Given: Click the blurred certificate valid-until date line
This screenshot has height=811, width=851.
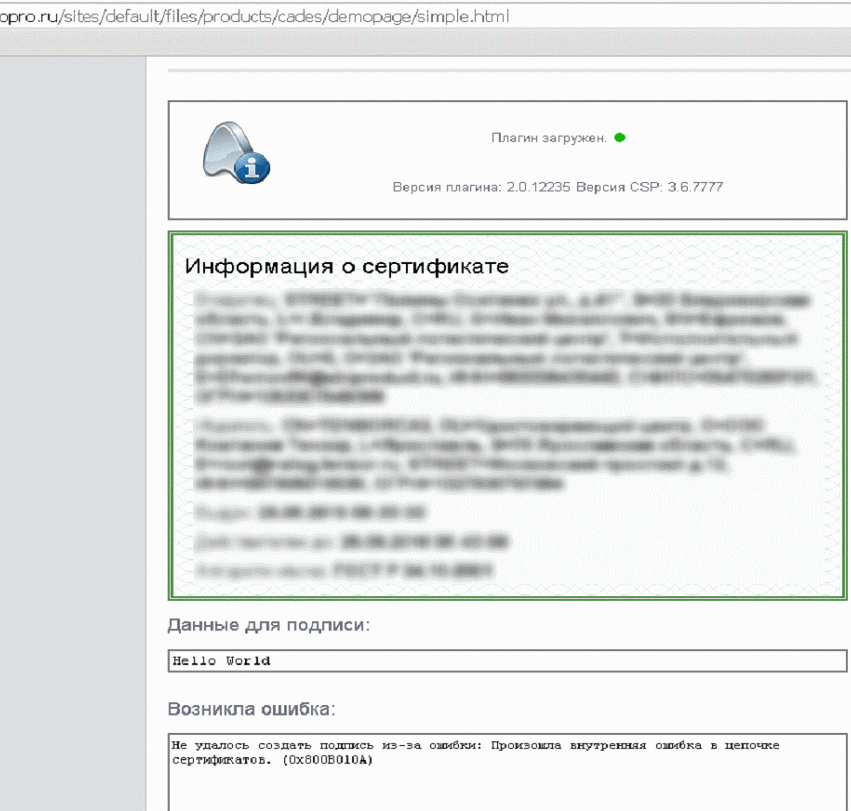Looking at the screenshot, I should coord(350,542).
